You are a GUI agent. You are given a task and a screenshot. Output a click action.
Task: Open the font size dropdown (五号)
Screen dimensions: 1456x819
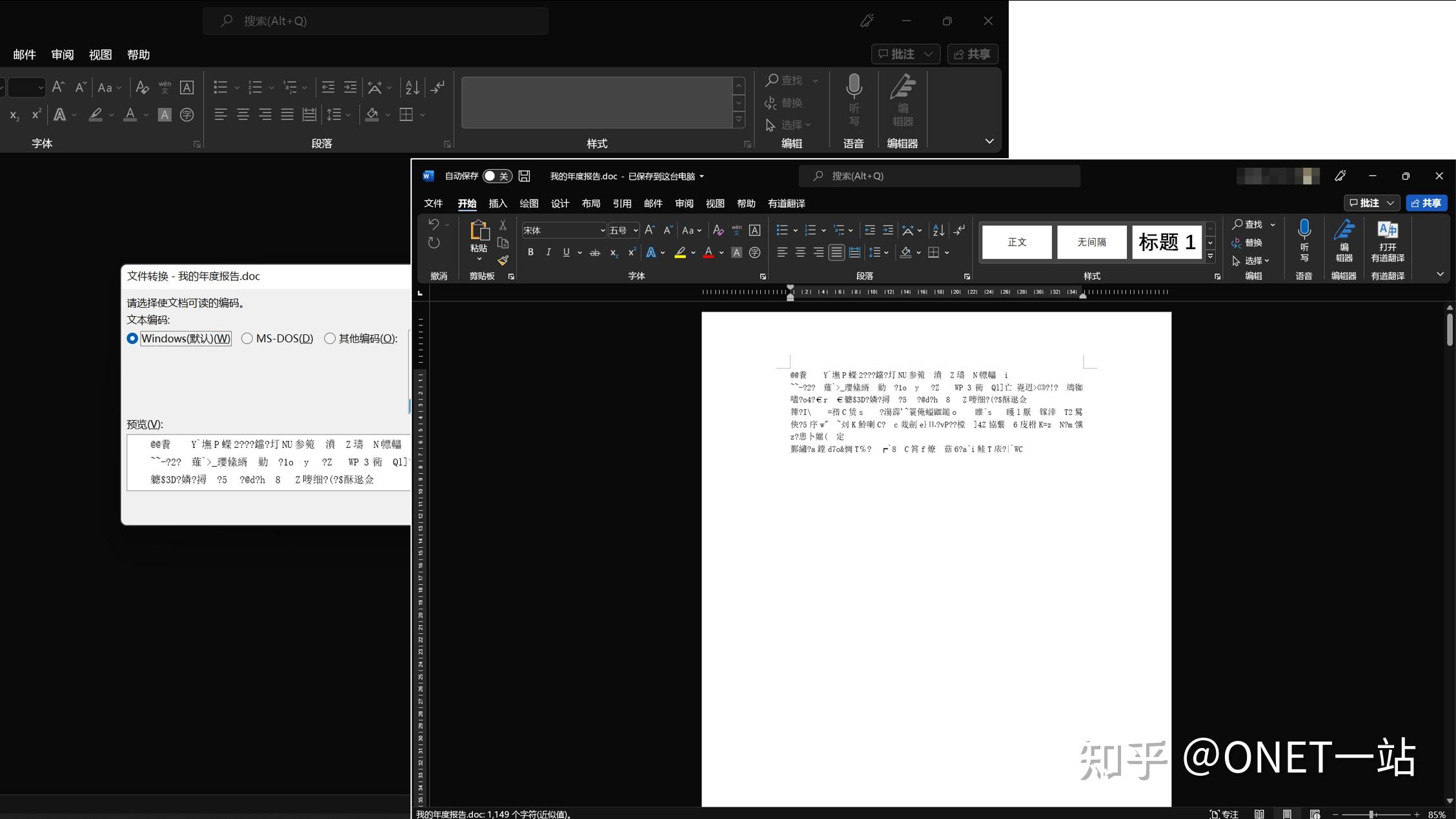click(635, 230)
